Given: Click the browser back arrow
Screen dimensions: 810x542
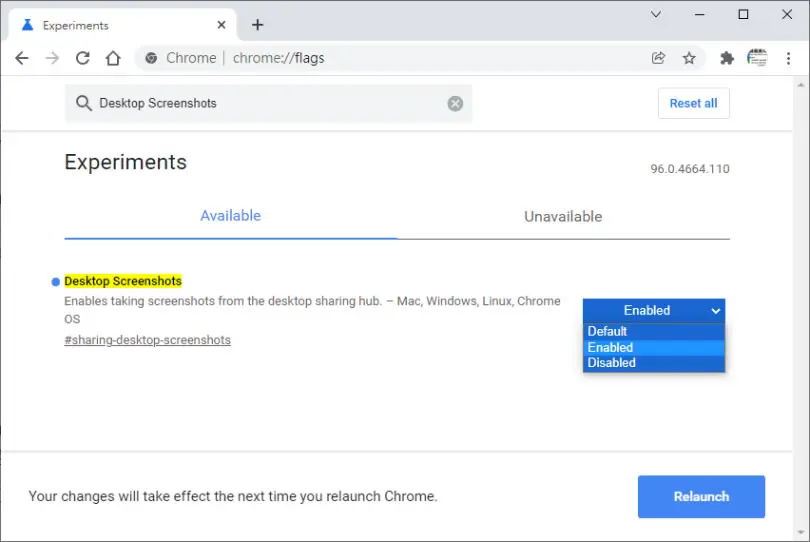Looking at the screenshot, I should 22,58.
